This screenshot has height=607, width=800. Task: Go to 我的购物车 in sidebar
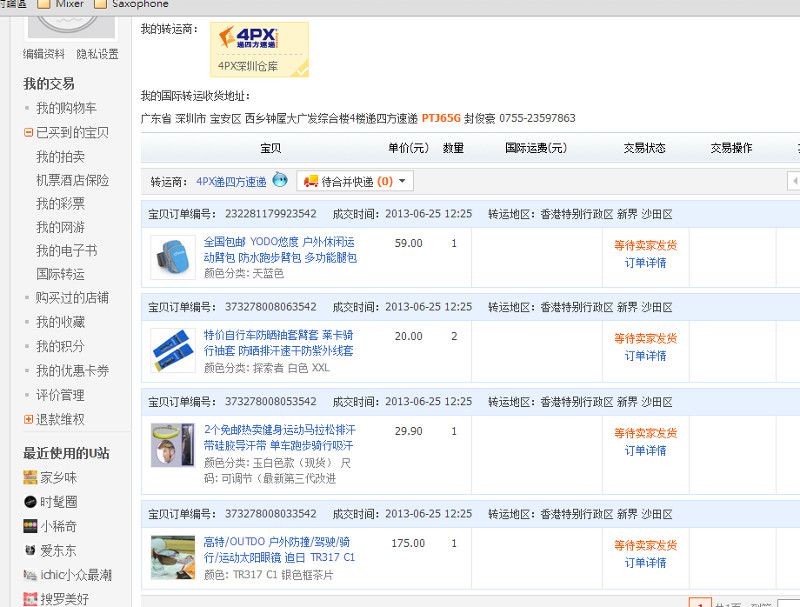tap(66, 108)
